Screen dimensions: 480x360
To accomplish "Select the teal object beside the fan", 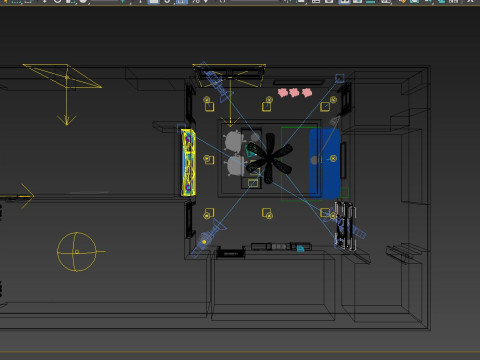I will point(250,150).
